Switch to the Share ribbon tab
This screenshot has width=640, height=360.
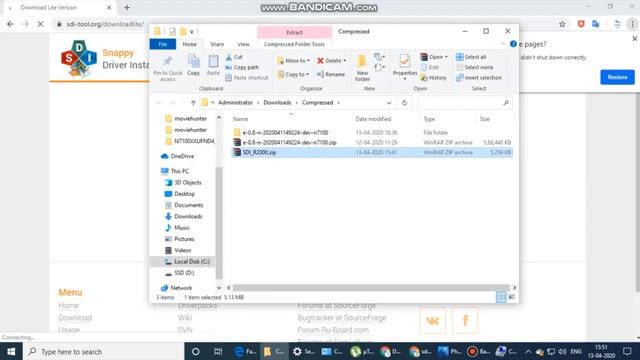217,44
